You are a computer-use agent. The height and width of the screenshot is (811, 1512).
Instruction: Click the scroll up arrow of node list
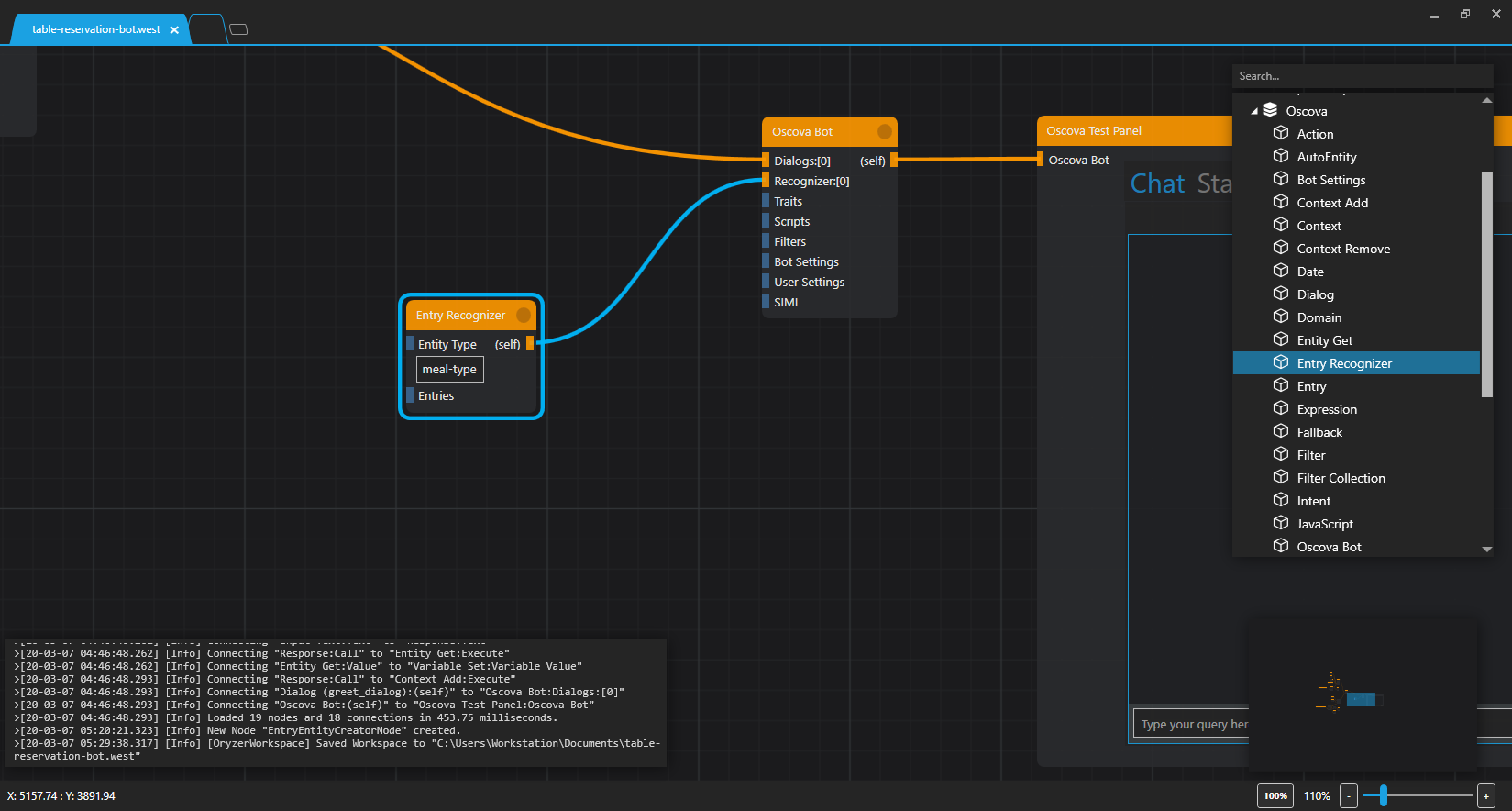(1486, 100)
